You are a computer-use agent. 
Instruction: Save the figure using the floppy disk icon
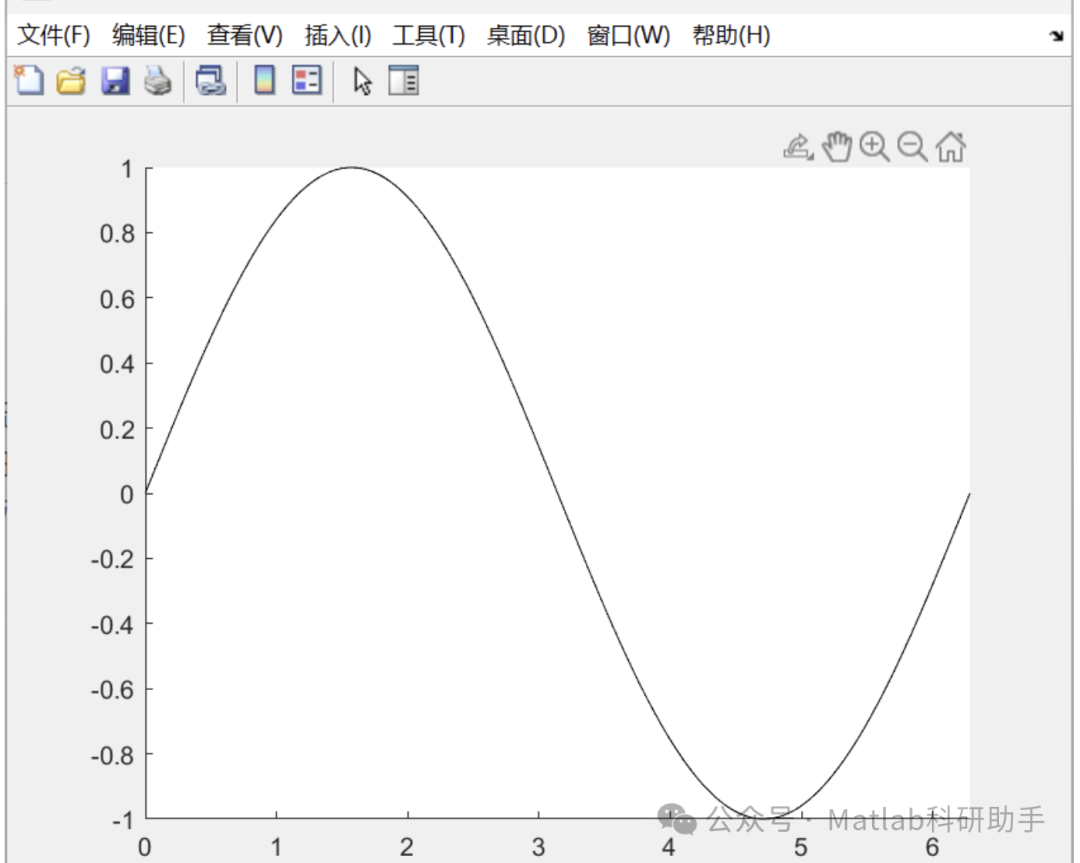115,81
